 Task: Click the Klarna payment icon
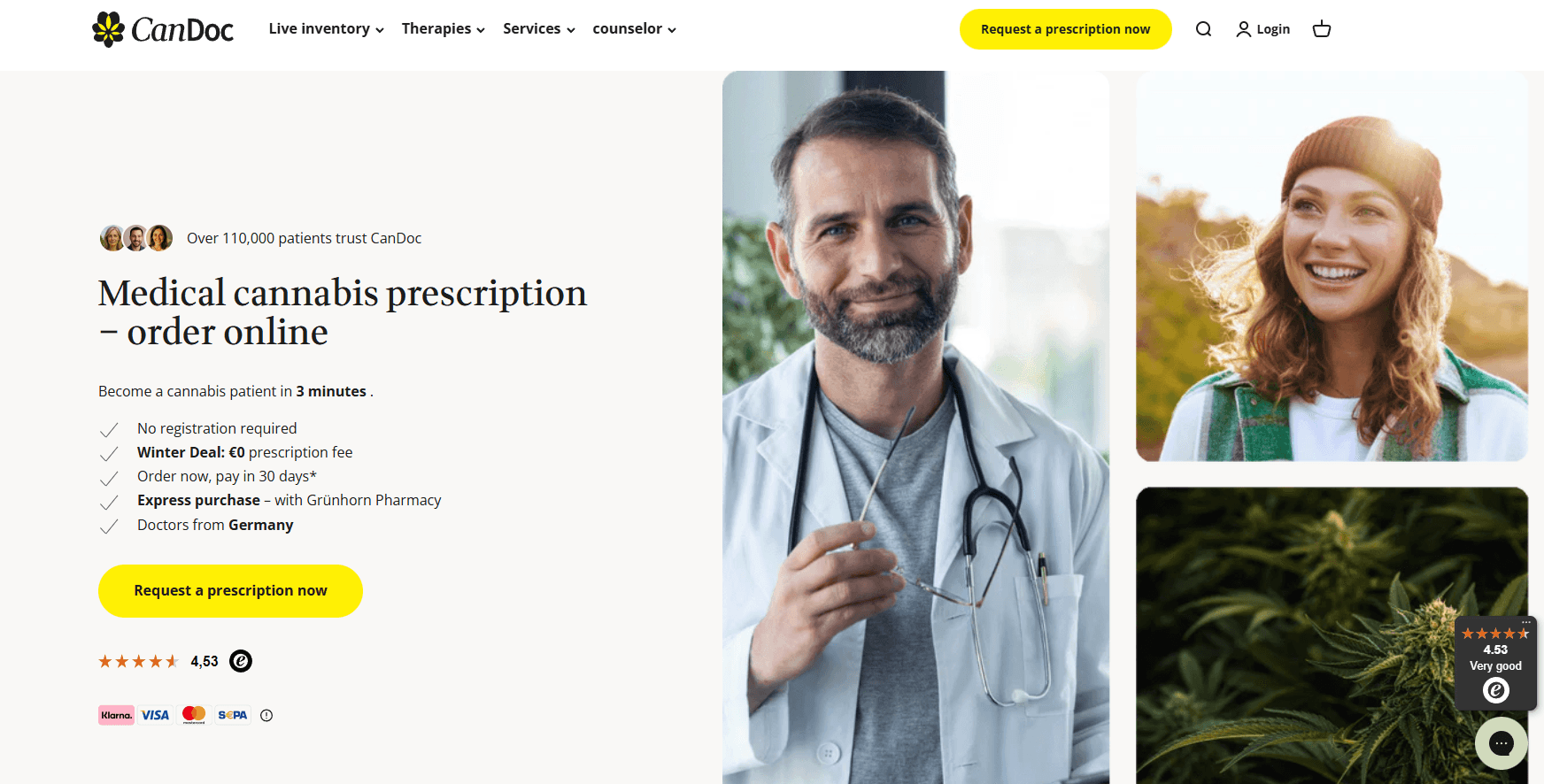pyautogui.click(x=116, y=715)
